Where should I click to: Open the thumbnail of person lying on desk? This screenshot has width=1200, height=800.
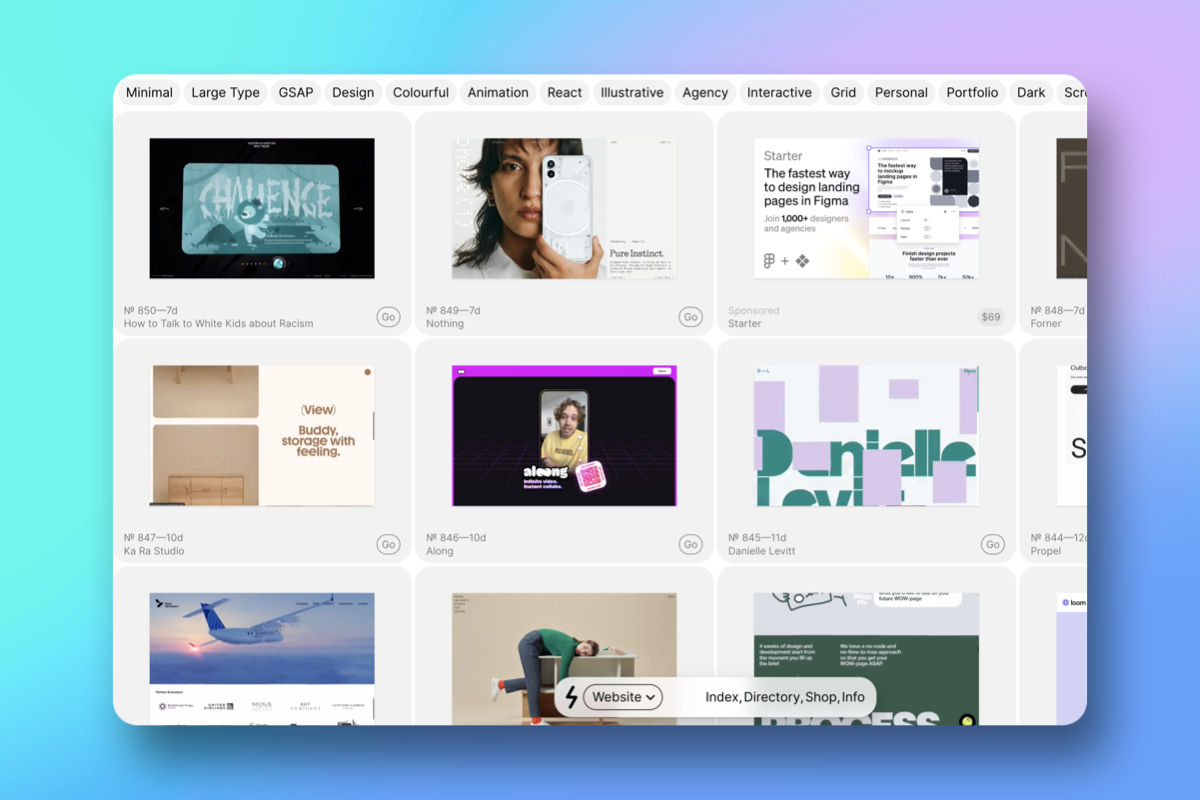click(x=564, y=658)
